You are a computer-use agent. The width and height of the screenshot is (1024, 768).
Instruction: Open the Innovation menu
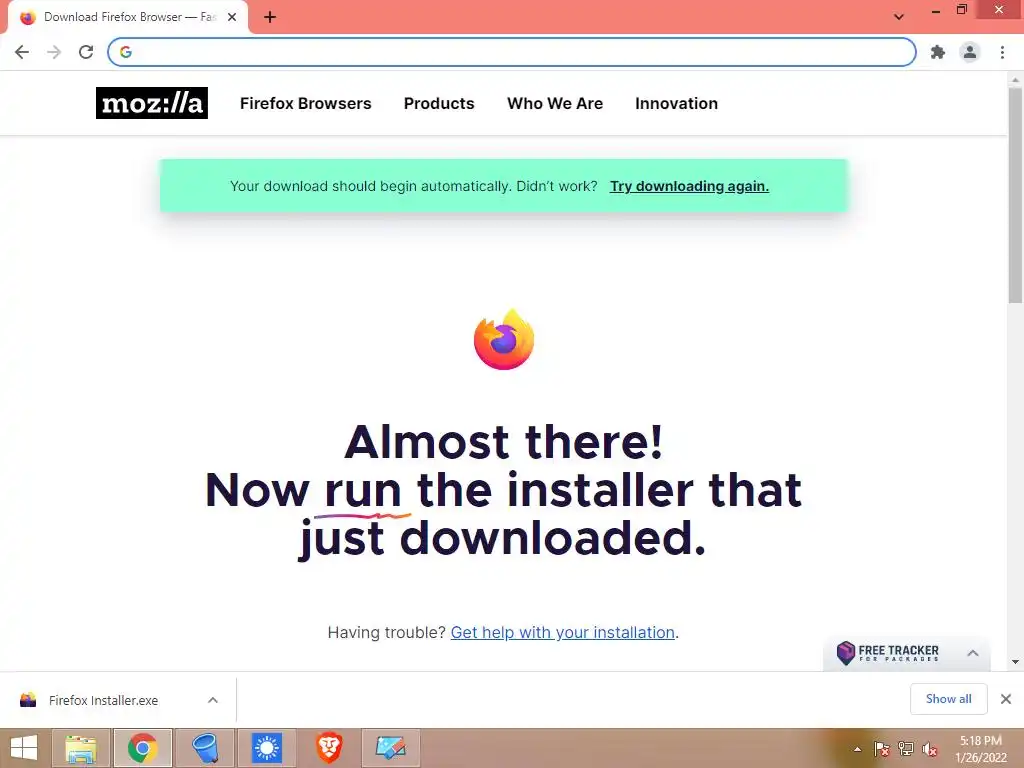677,103
